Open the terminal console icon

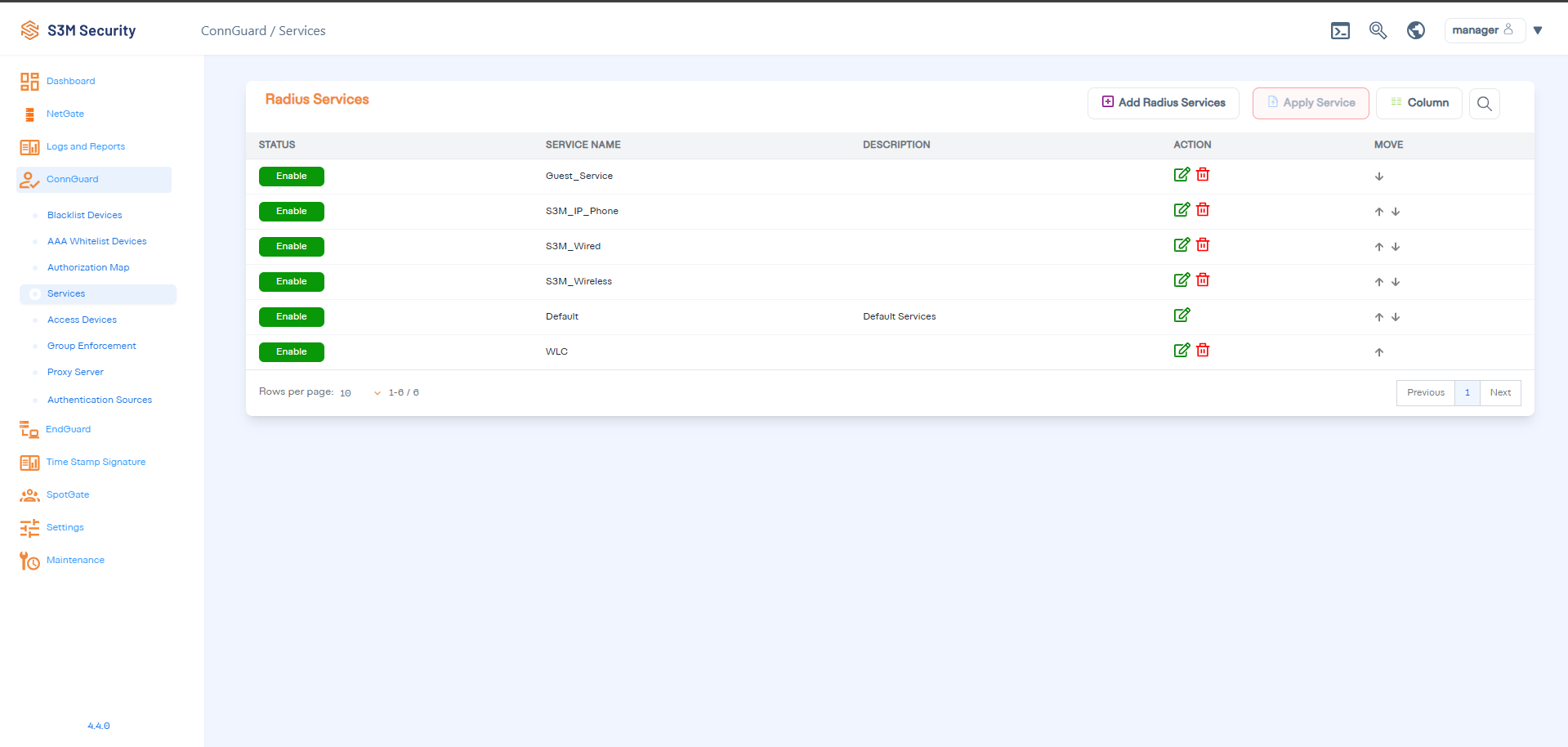[1340, 31]
